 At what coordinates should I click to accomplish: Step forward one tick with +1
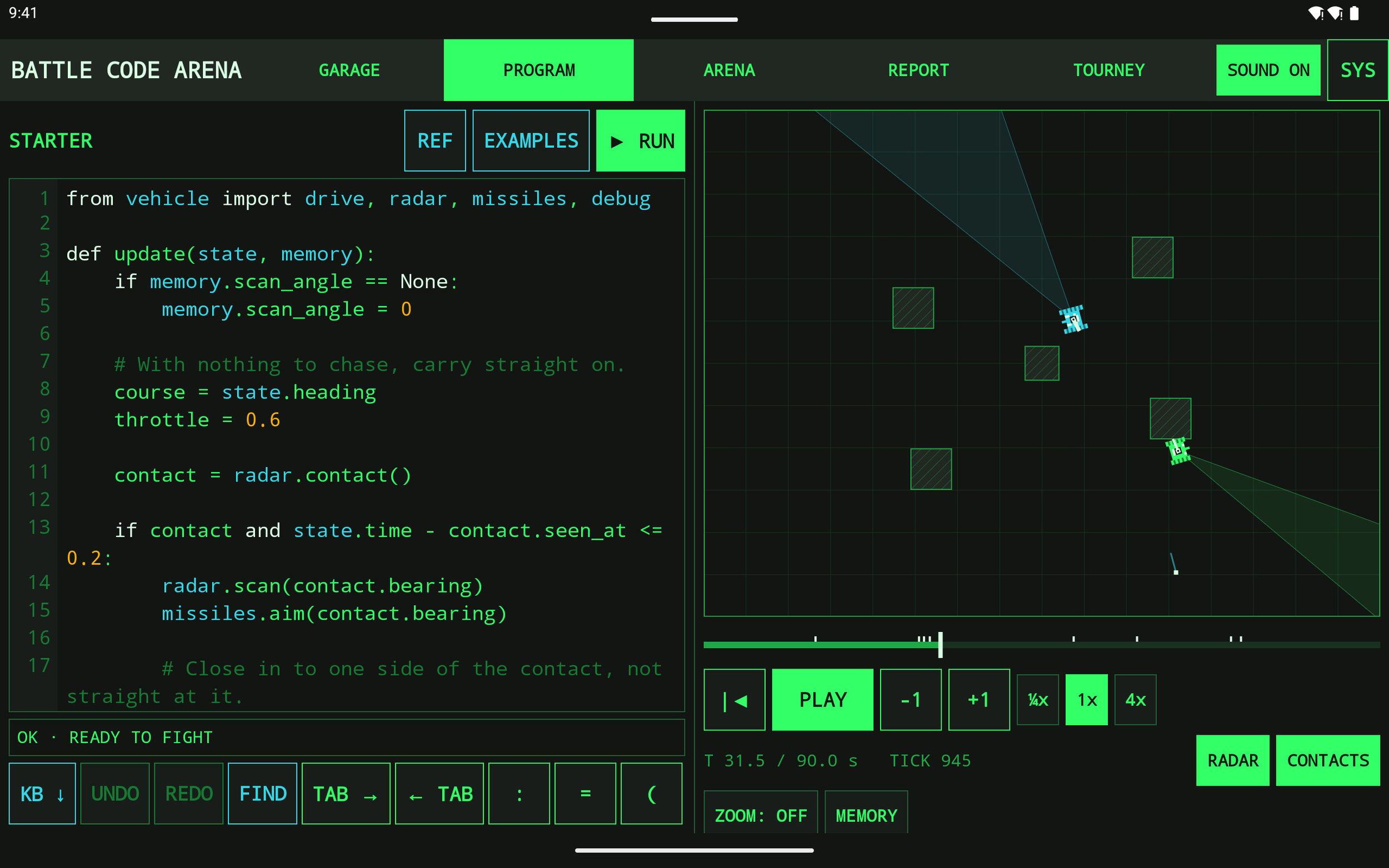pos(979,699)
